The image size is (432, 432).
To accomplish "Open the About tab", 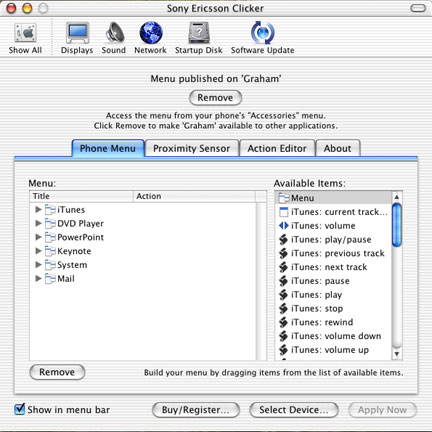I will click(x=338, y=148).
